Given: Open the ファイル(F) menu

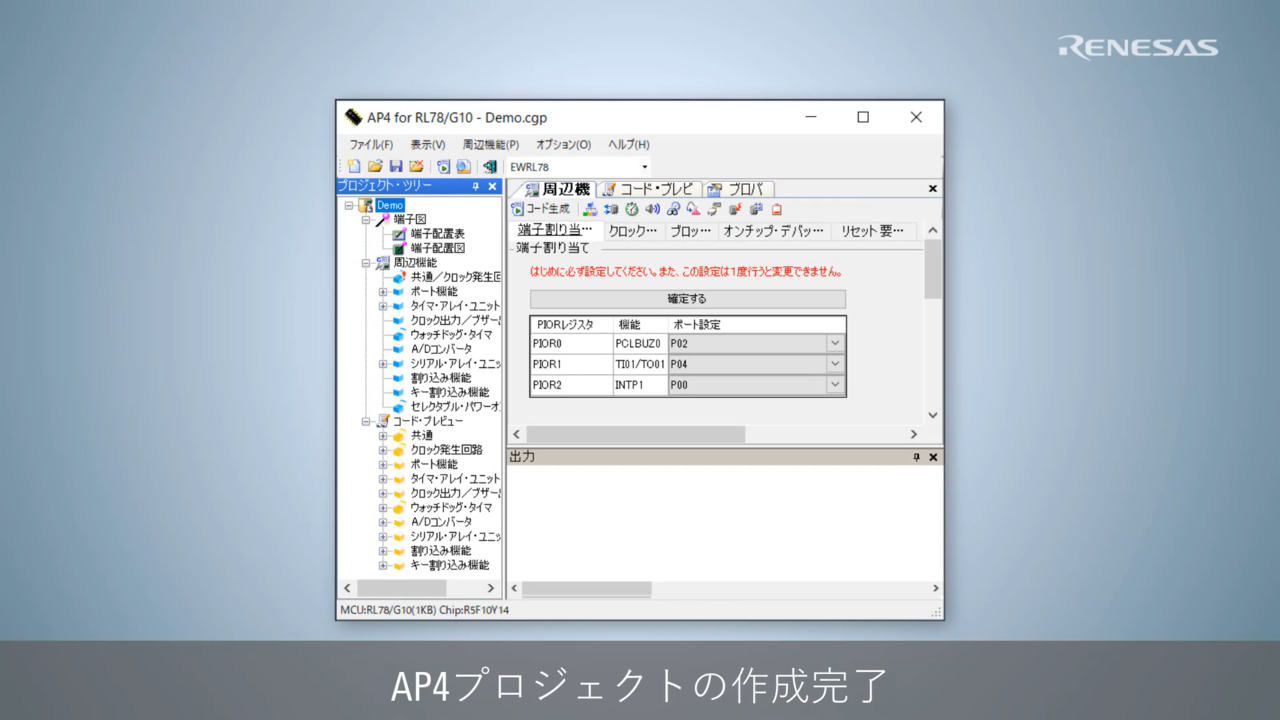Looking at the screenshot, I should [371, 145].
